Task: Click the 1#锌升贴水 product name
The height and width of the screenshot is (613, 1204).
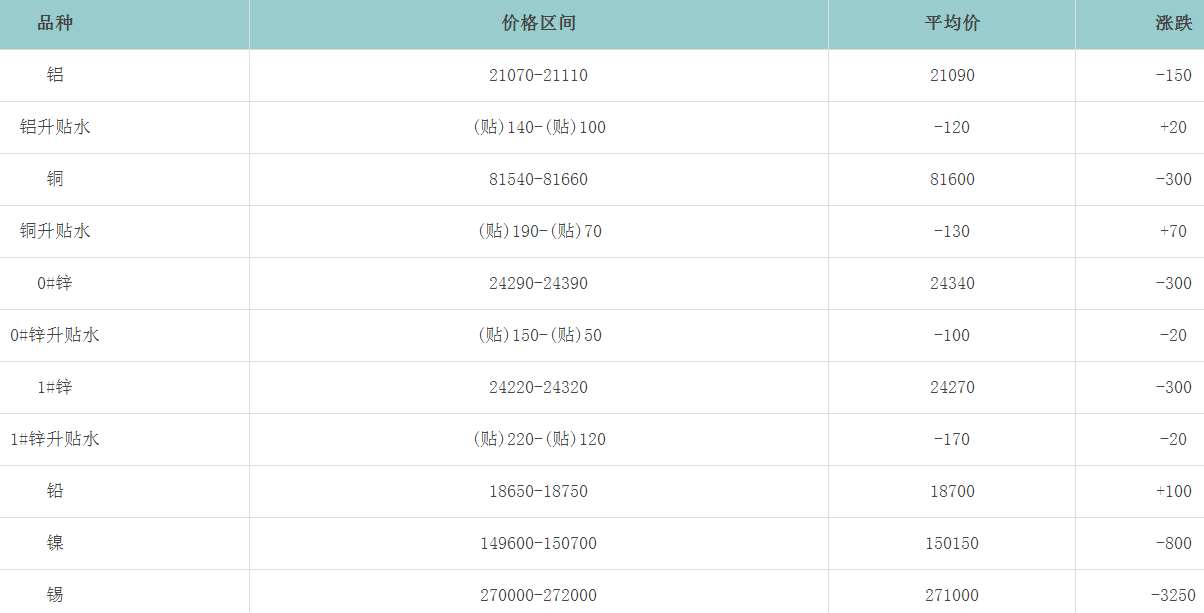Action: pos(55,439)
